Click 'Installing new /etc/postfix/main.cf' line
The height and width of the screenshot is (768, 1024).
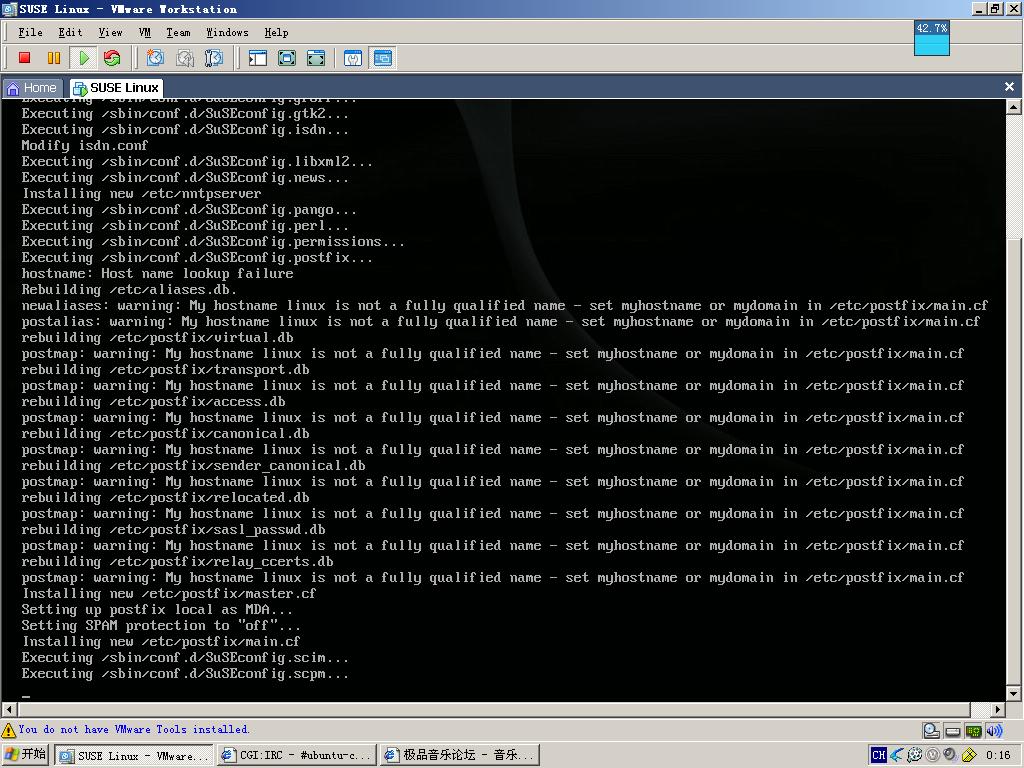pyautogui.click(x=161, y=641)
